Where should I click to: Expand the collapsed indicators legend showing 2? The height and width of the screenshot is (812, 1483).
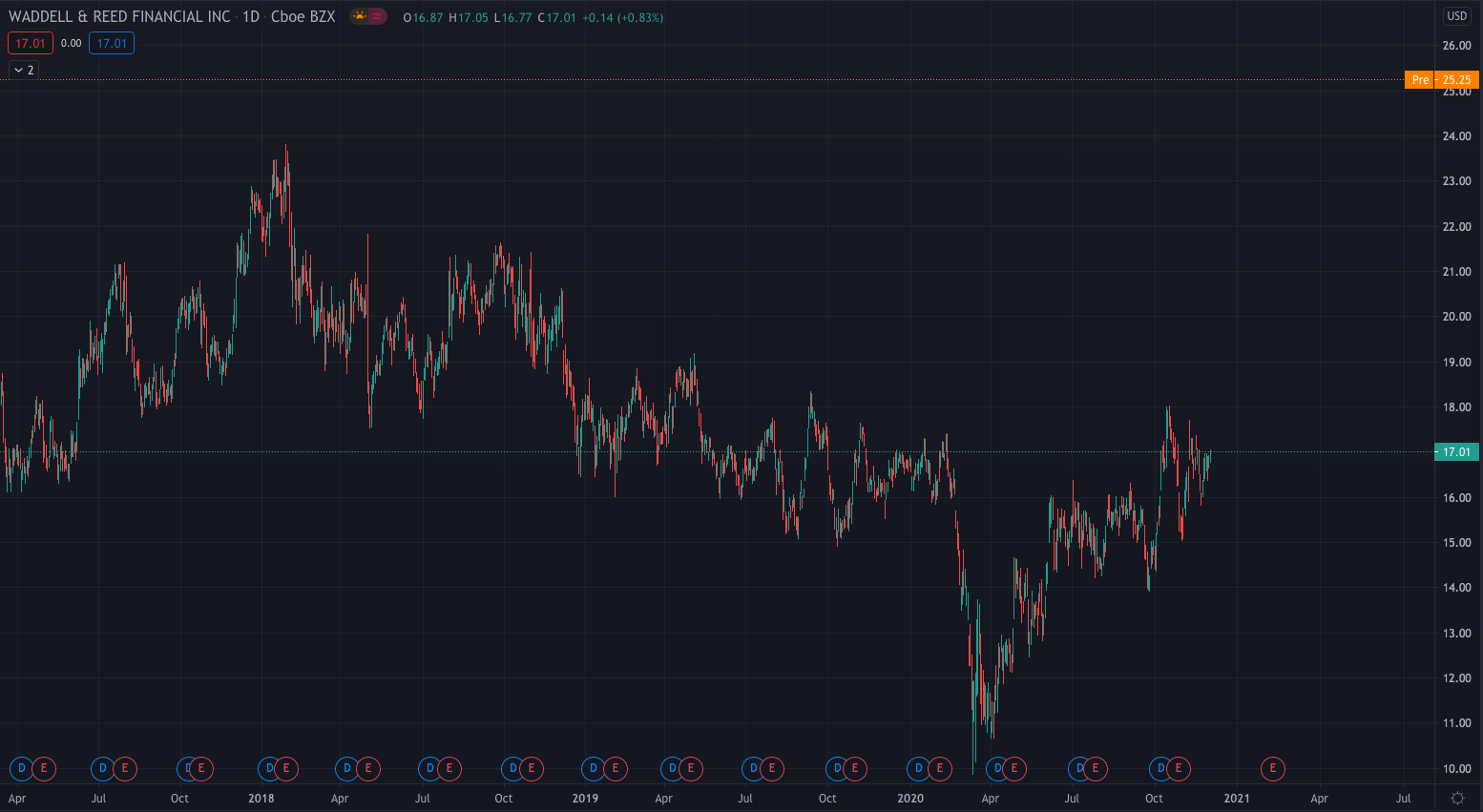24,70
